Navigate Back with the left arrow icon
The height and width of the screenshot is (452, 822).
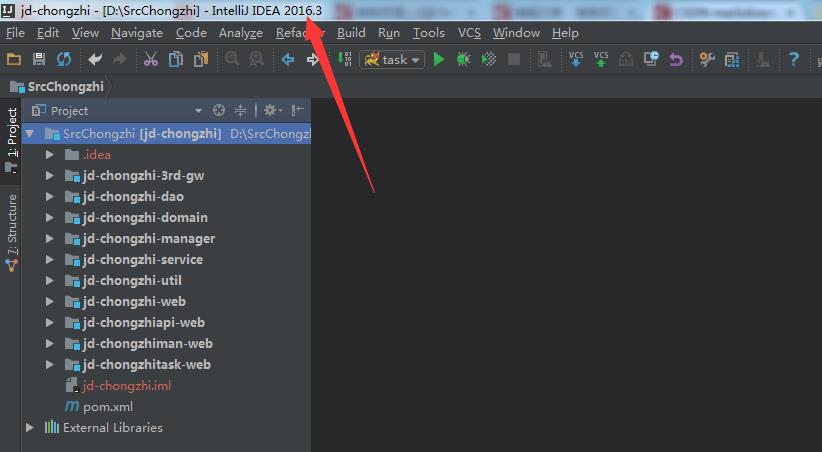point(288,59)
